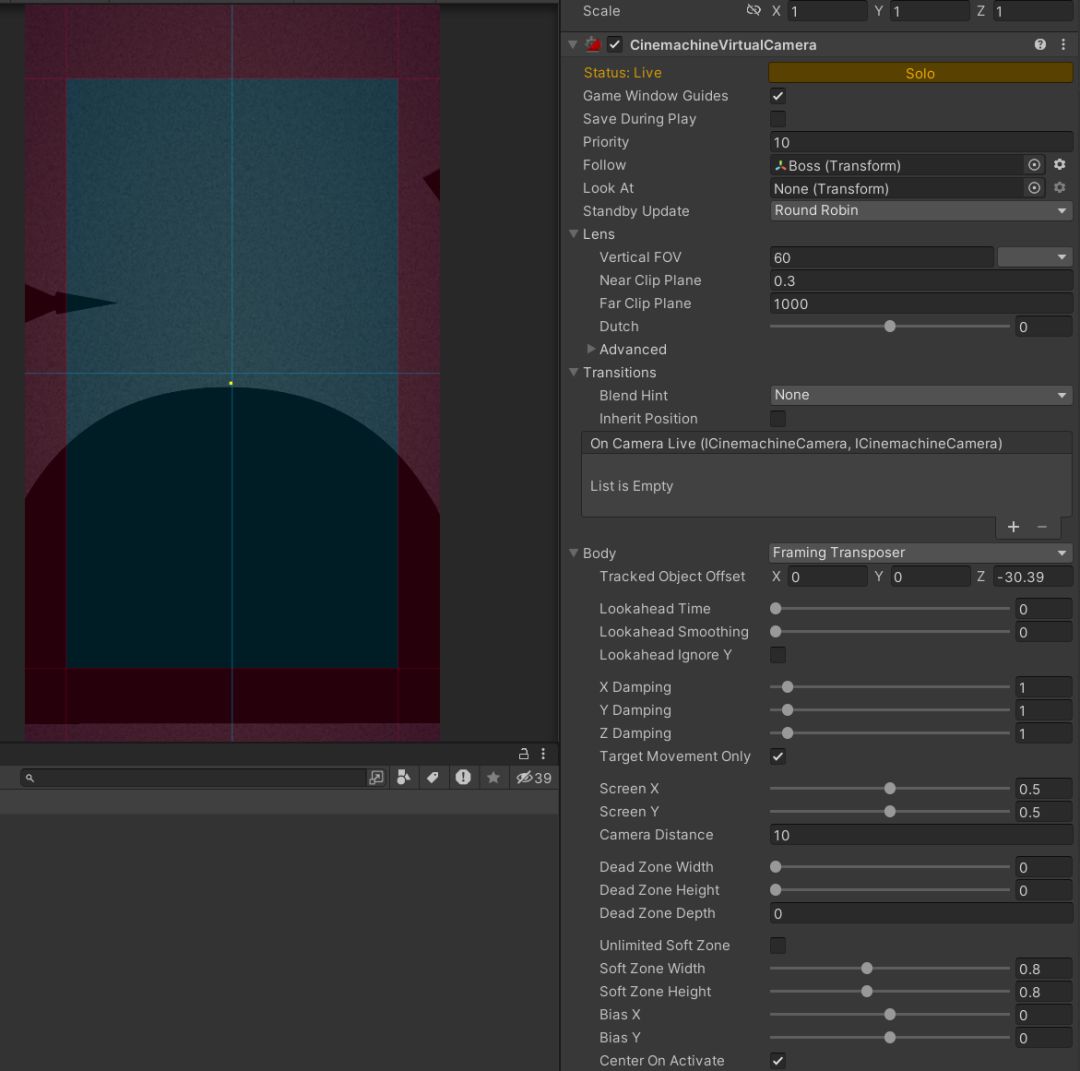Add an On Camera Live event with plus
Screen dimensions: 1080x1071
[x=1013, y=527]
